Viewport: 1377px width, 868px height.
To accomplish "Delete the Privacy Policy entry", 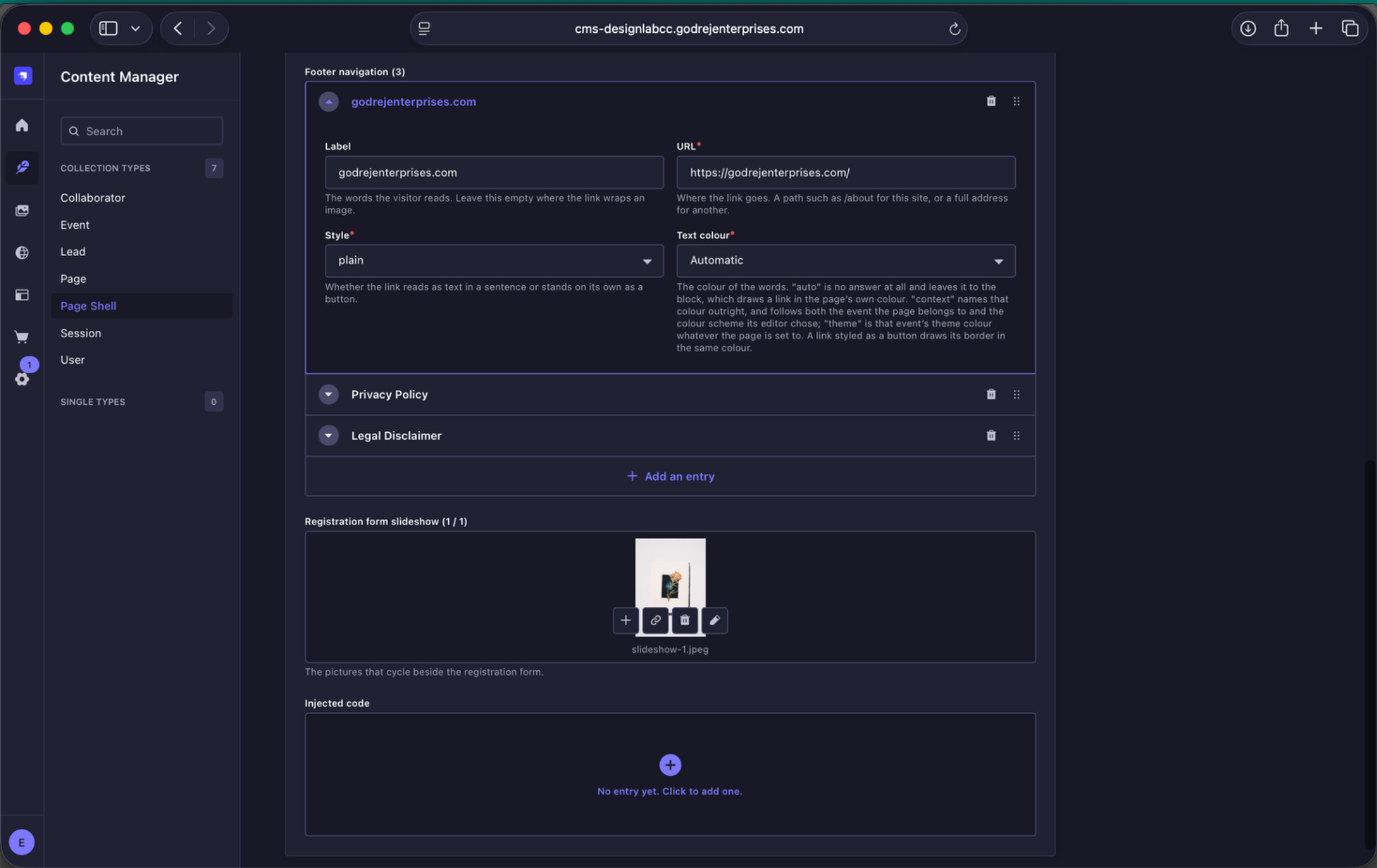I will pos(991,394).
